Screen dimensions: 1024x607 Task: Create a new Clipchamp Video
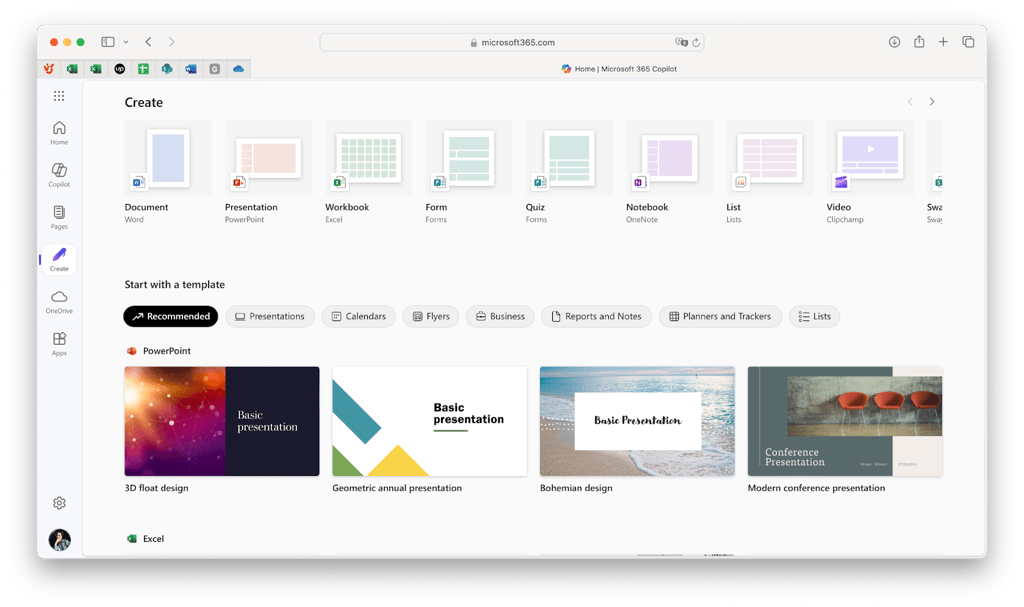(x=869, y=172)
